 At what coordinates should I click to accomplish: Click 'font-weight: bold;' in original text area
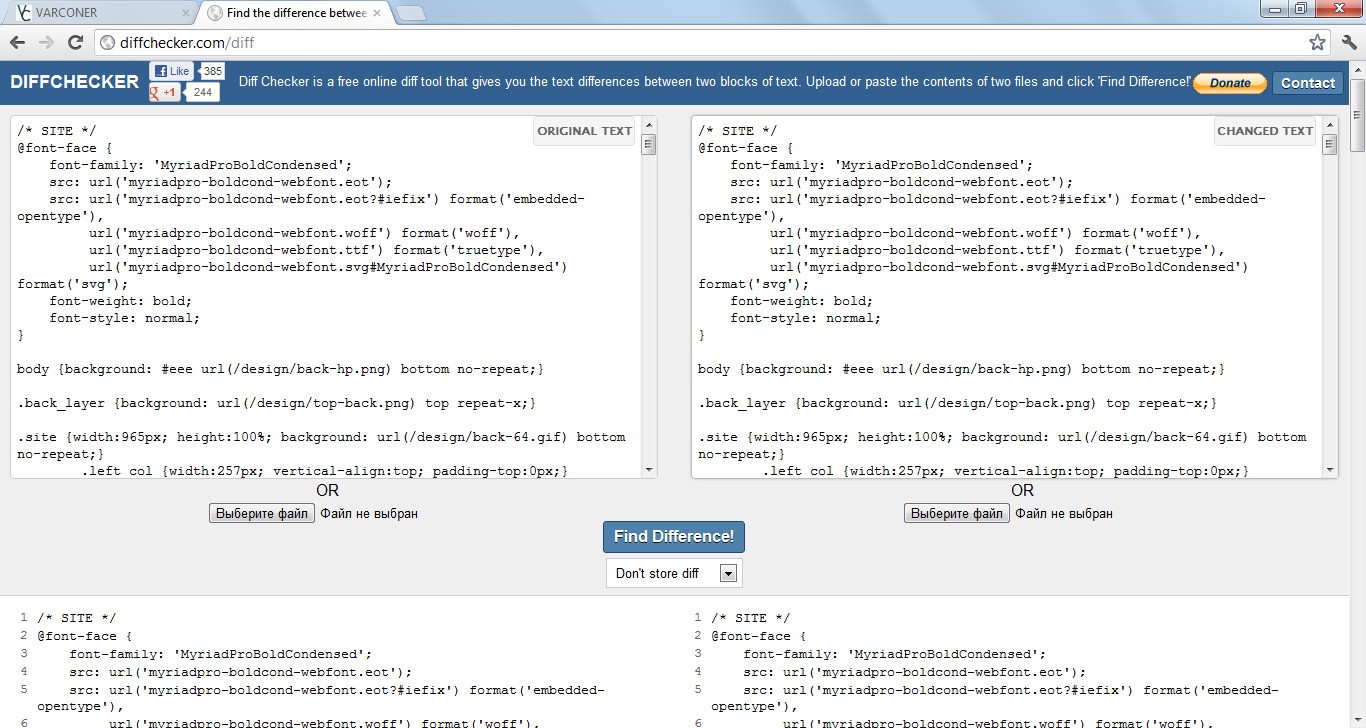tap(121, 301)
